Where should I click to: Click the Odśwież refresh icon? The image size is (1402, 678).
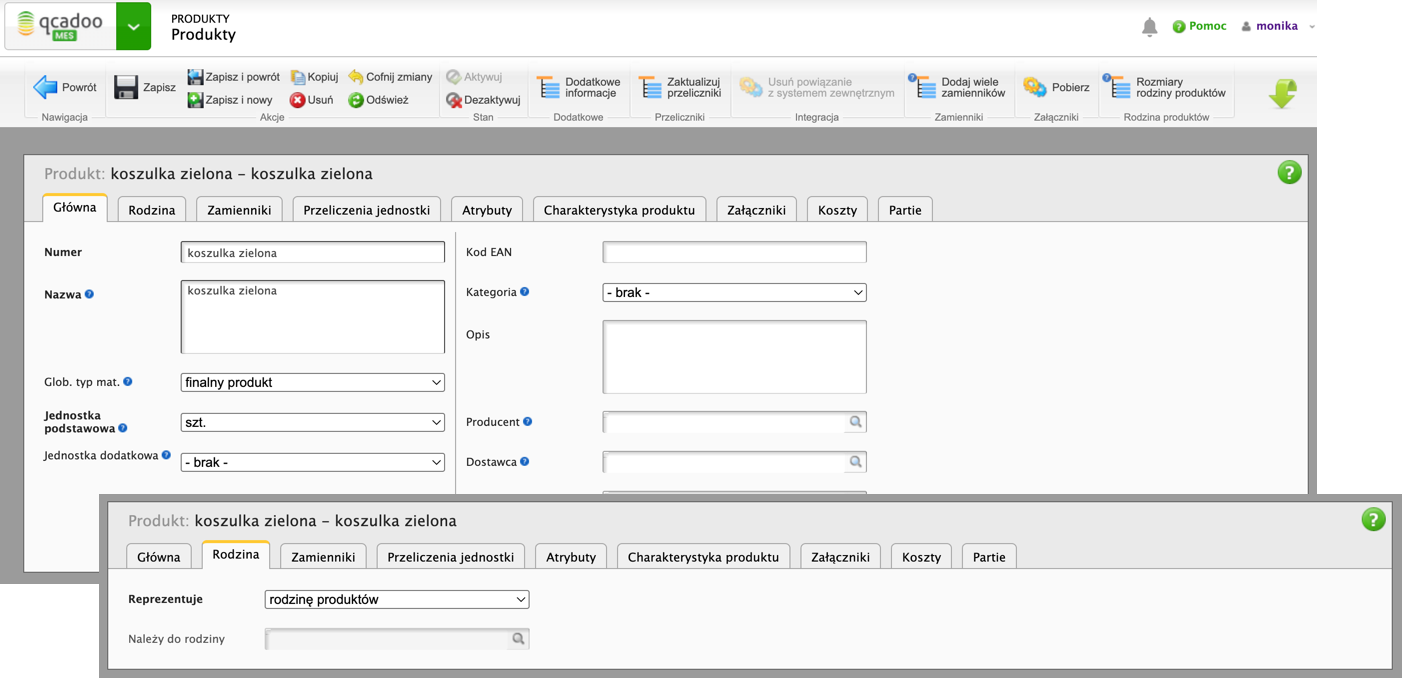[x=355, y=100]
